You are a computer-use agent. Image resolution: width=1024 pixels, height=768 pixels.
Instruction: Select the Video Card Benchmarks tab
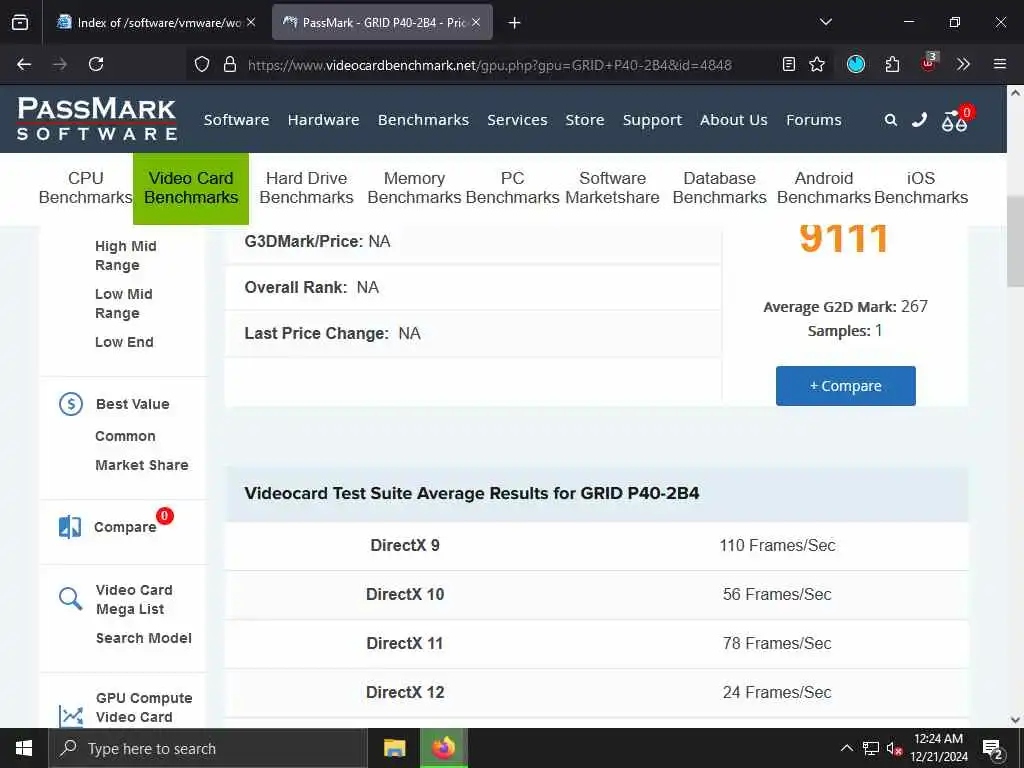click(191, 188)
